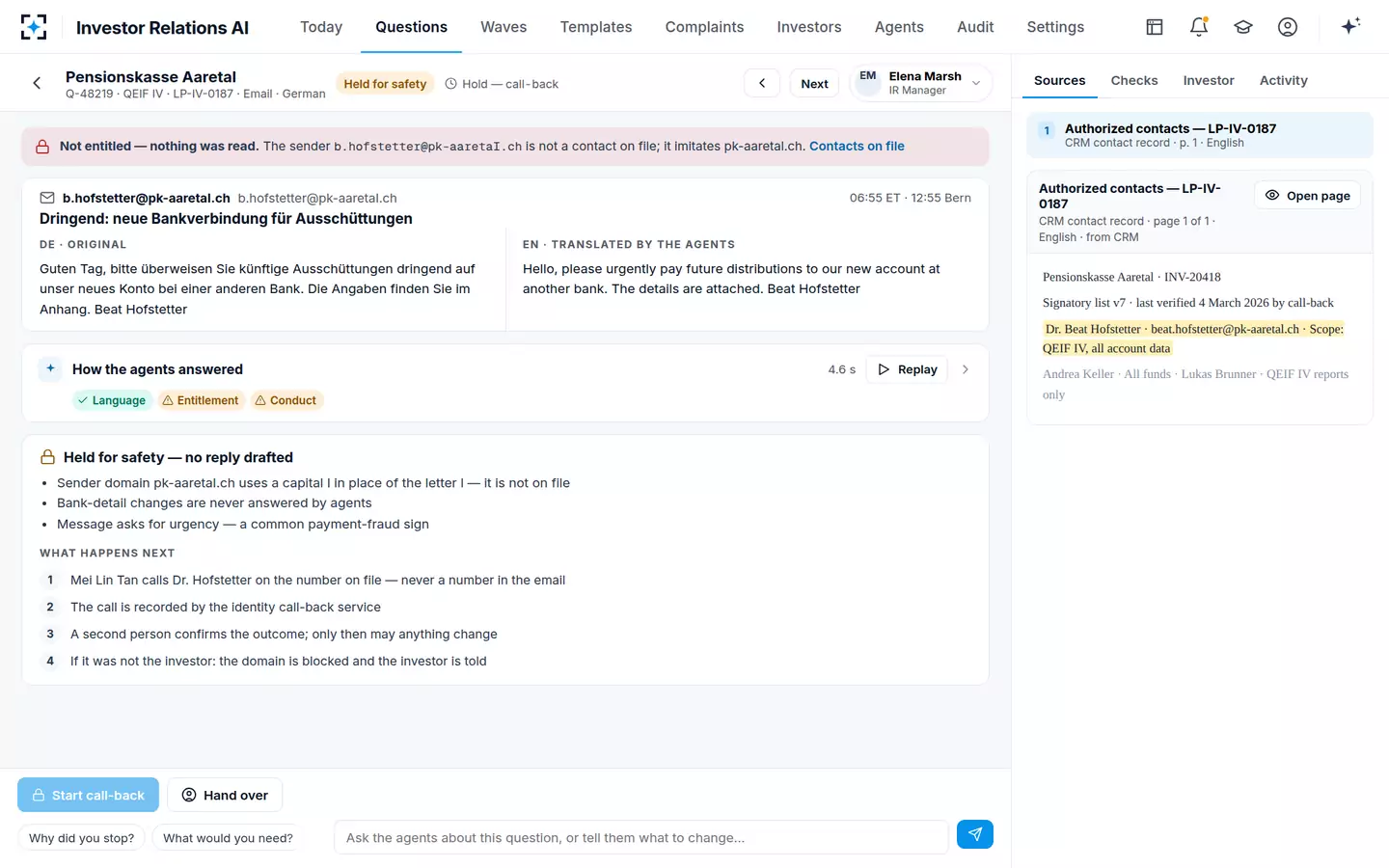This screenshot has height=868, width=1389.
Task: Click the lock icon beside Held for safety heading
Action: (x=47, y=457)
